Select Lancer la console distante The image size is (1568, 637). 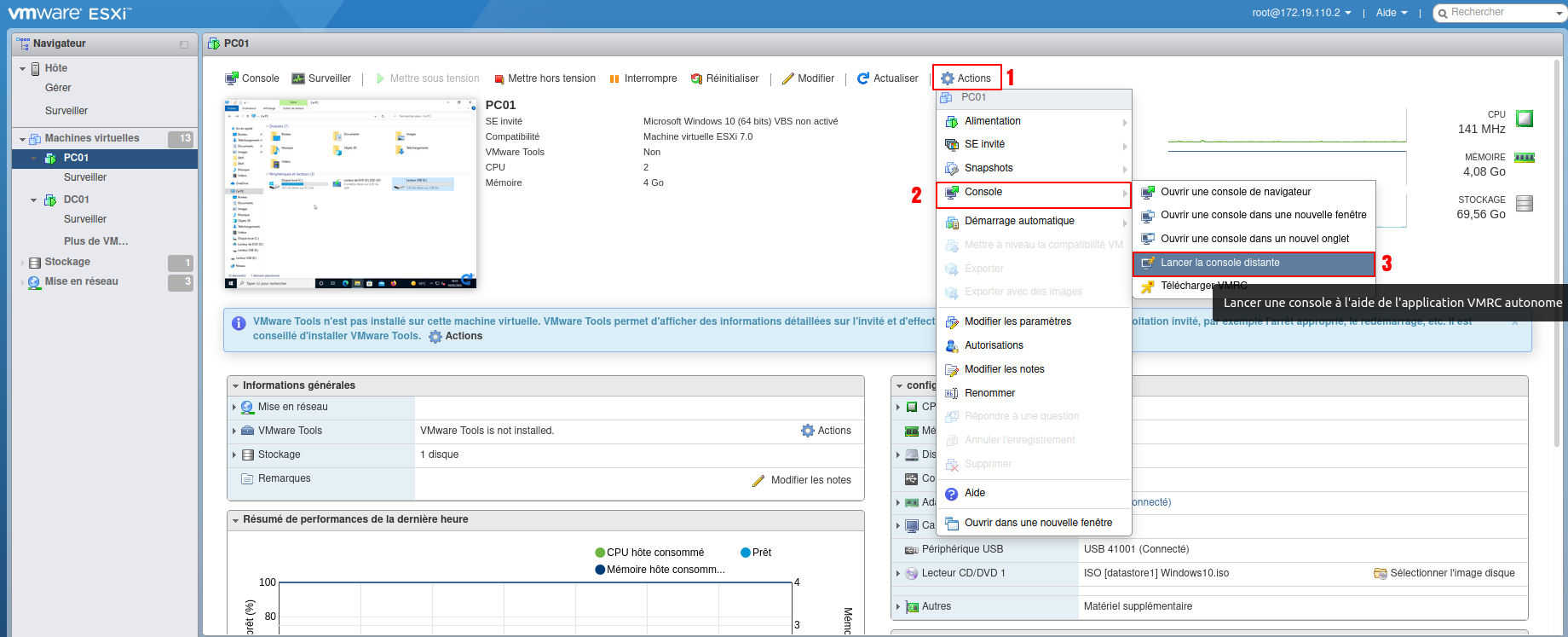click(1219, 263)
